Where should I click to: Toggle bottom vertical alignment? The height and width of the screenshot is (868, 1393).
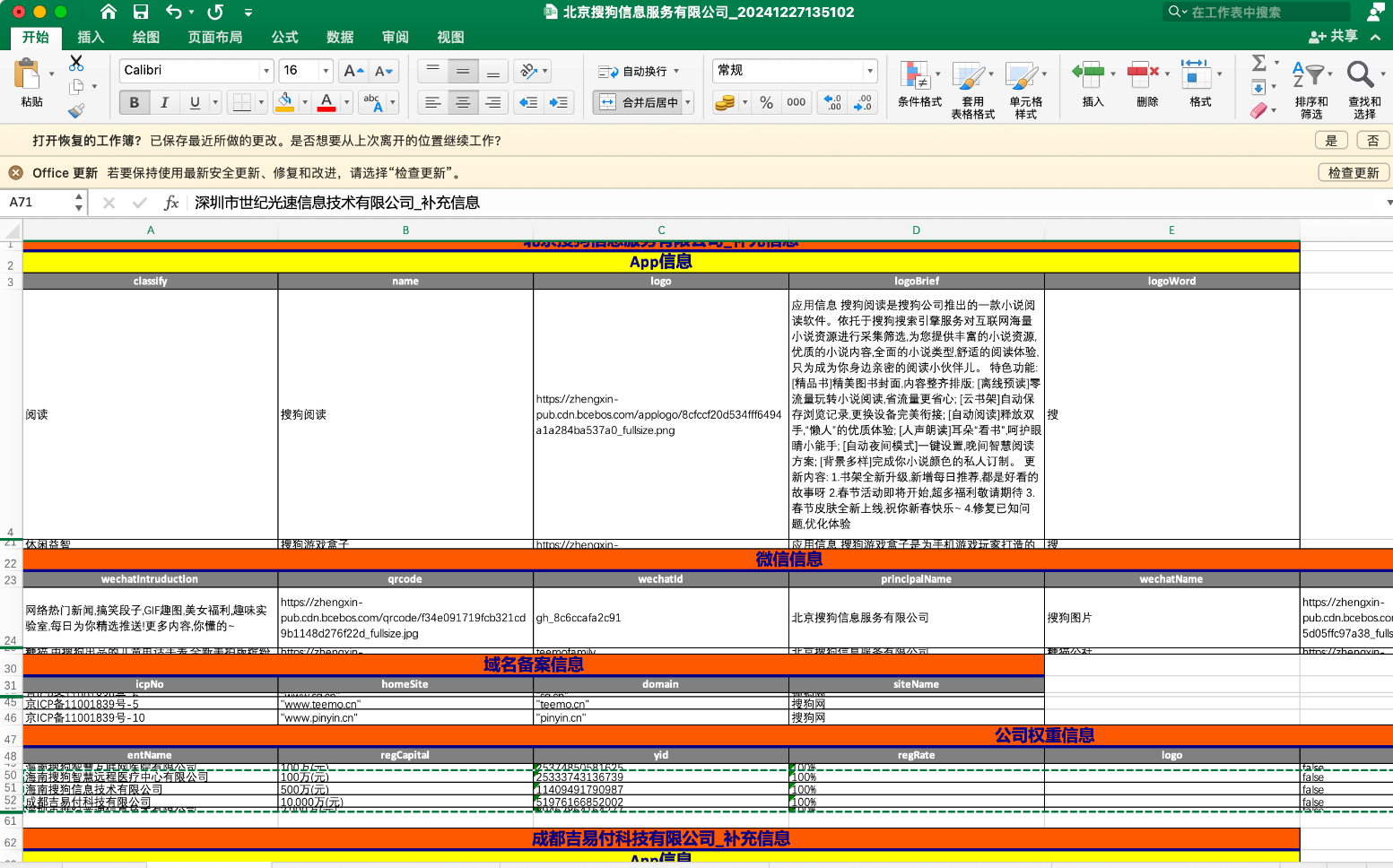click(493, 71)
